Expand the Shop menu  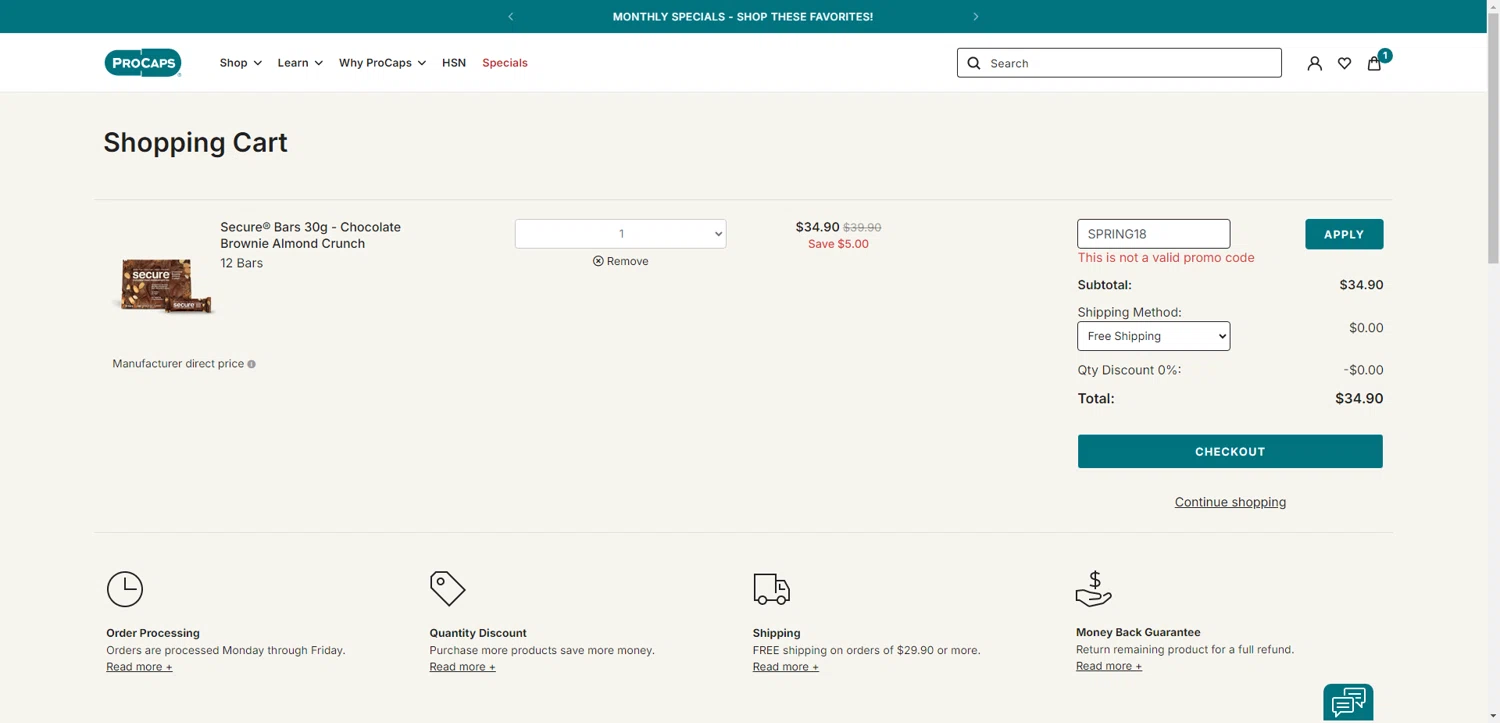241,63
